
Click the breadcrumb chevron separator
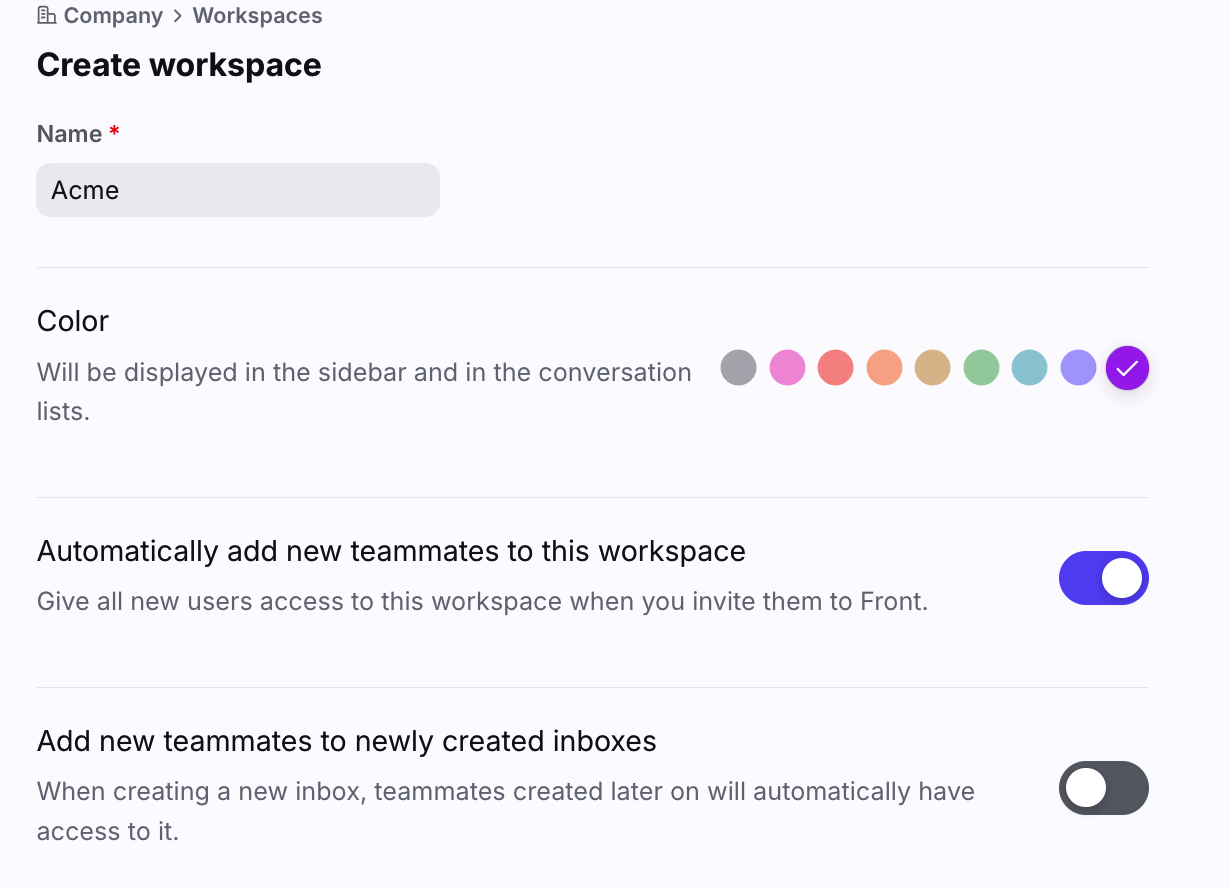point(177,16)
